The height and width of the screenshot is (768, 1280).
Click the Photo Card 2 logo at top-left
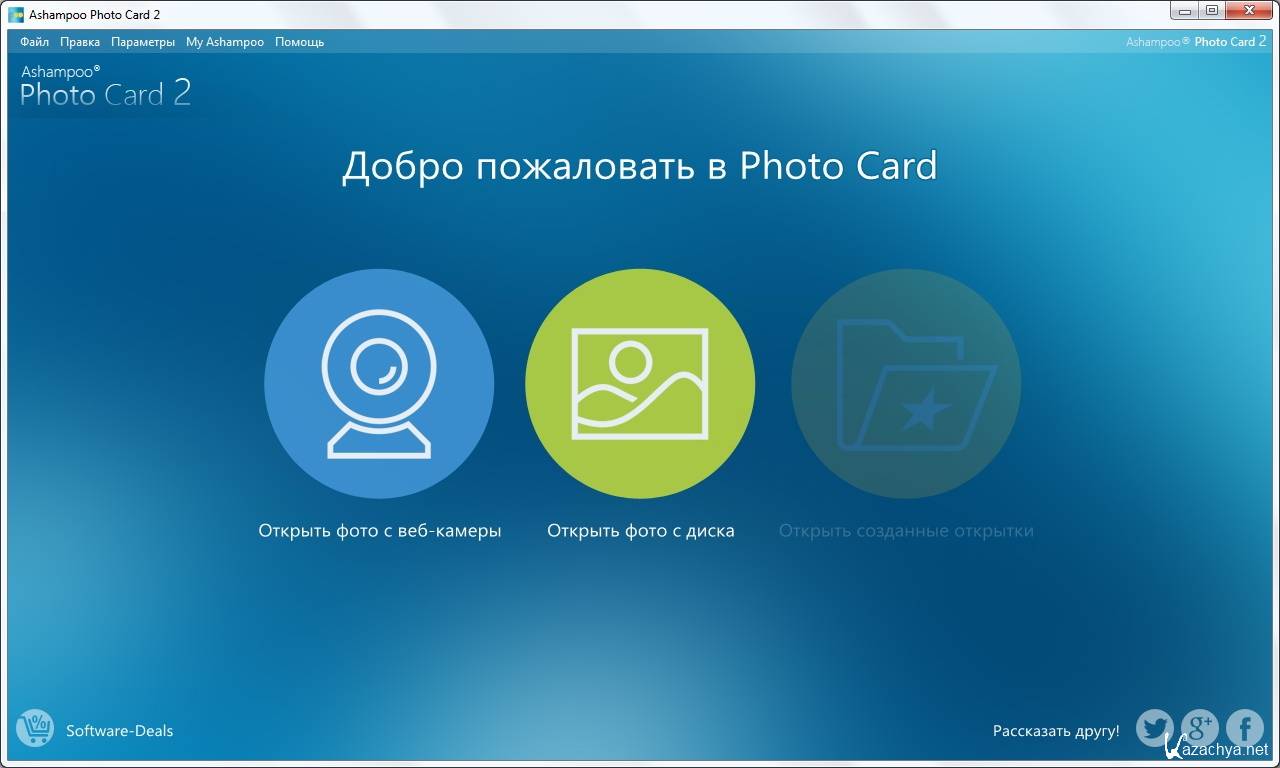105,87
